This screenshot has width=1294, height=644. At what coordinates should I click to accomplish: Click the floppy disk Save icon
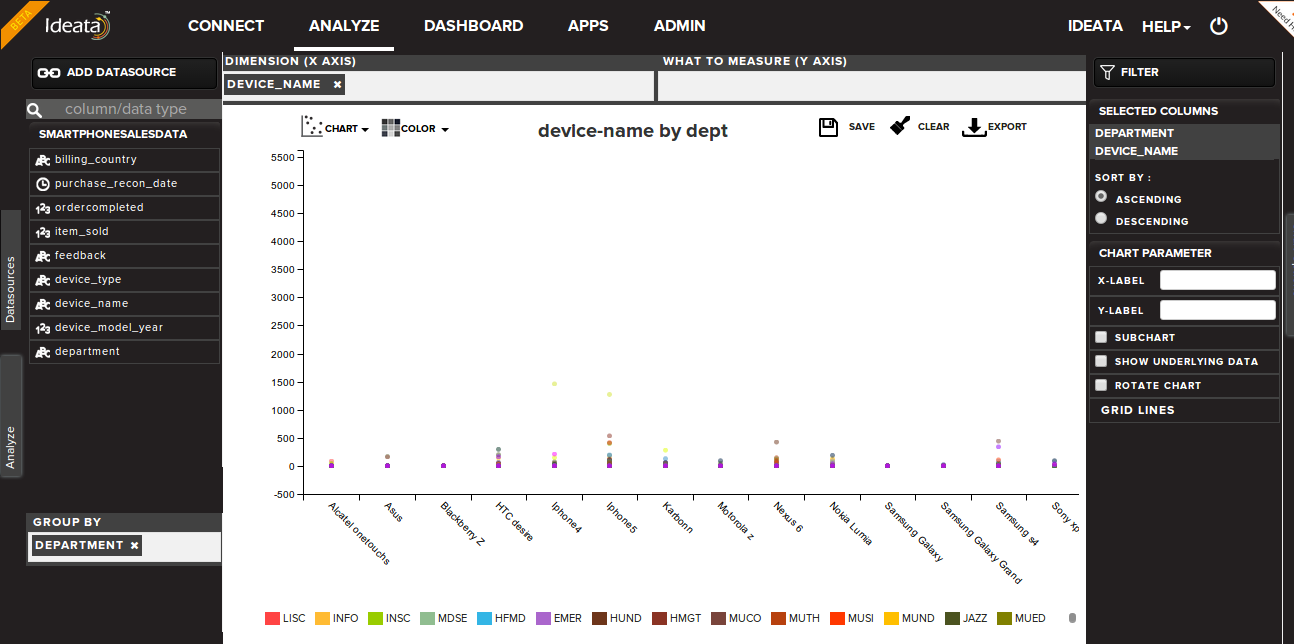pyautogui.click(x=828, y=127)
